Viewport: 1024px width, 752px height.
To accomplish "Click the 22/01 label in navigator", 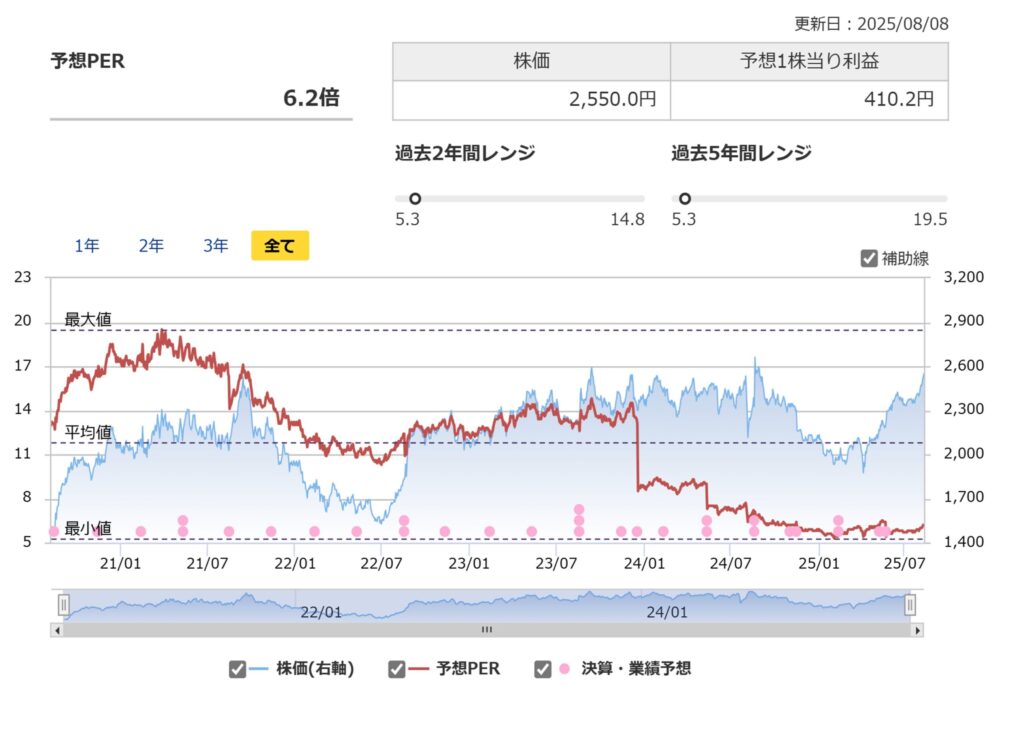I will click(x=321, y=612).
